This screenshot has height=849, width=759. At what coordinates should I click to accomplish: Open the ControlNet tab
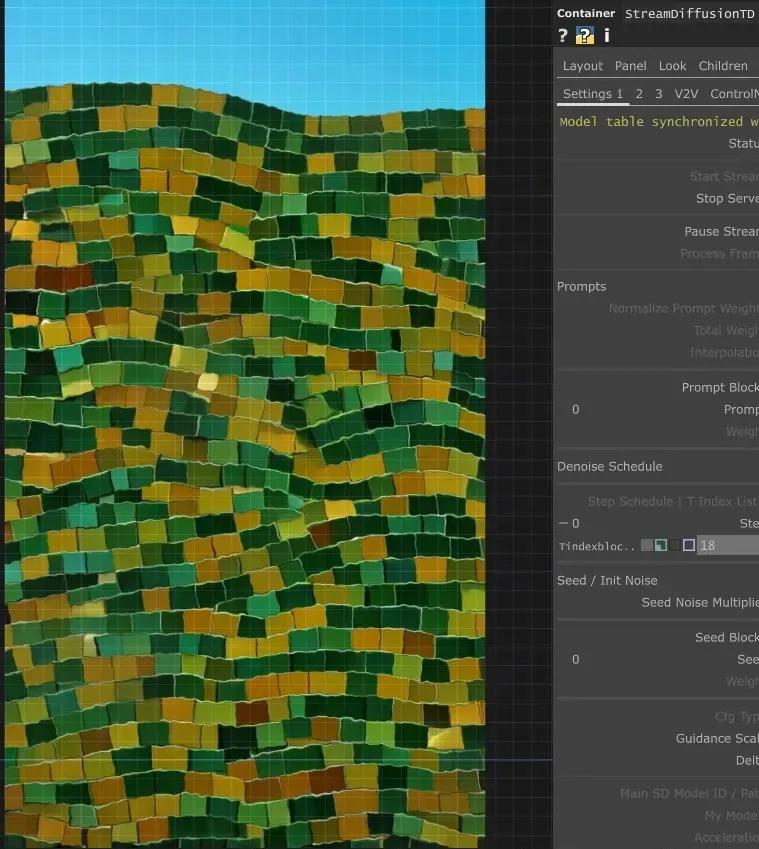734,94
